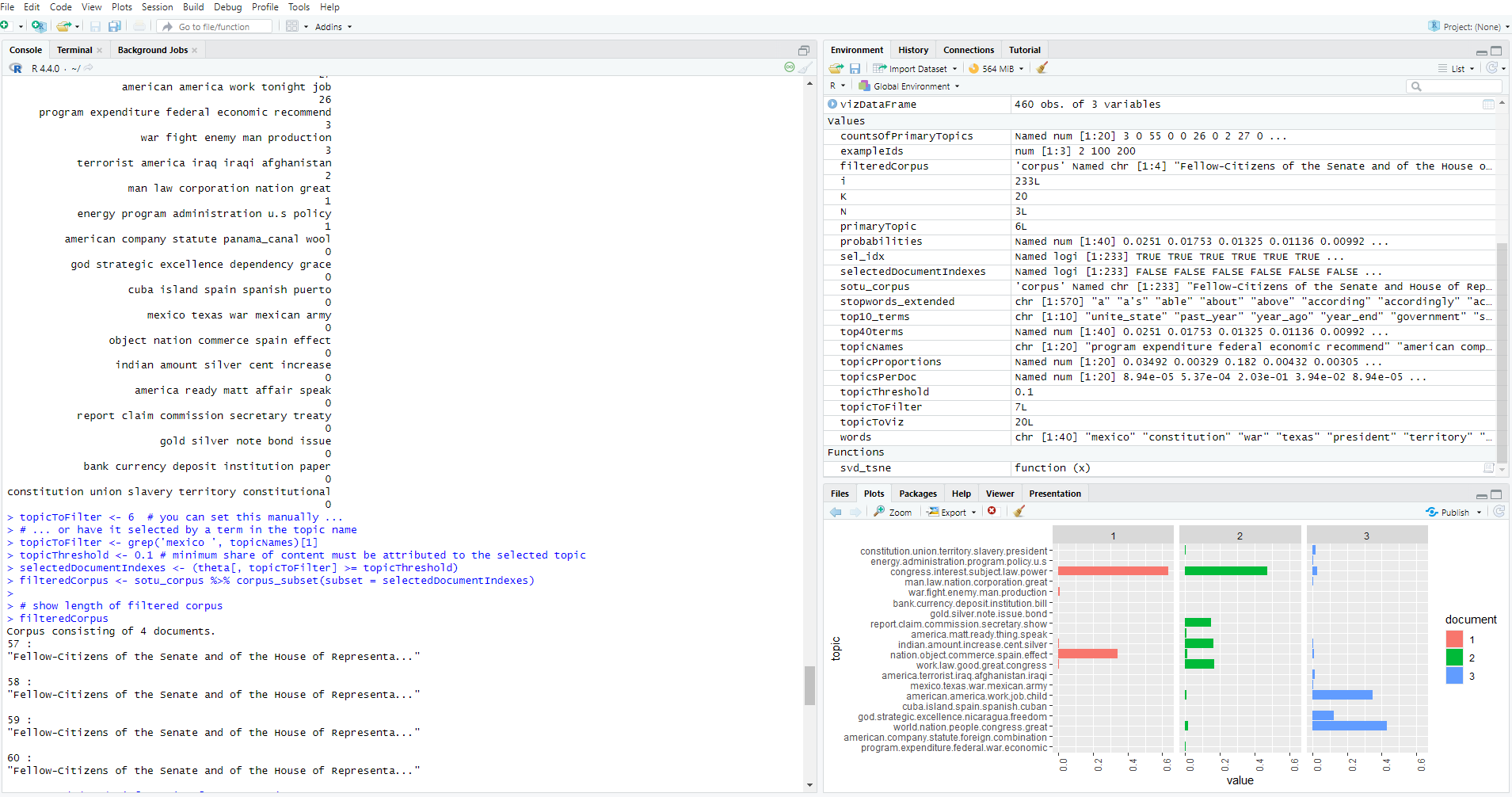Switch to the Viewer tab
Image resolution: width=1512 pixels, height=797 pixels.
coord(1000,494)
